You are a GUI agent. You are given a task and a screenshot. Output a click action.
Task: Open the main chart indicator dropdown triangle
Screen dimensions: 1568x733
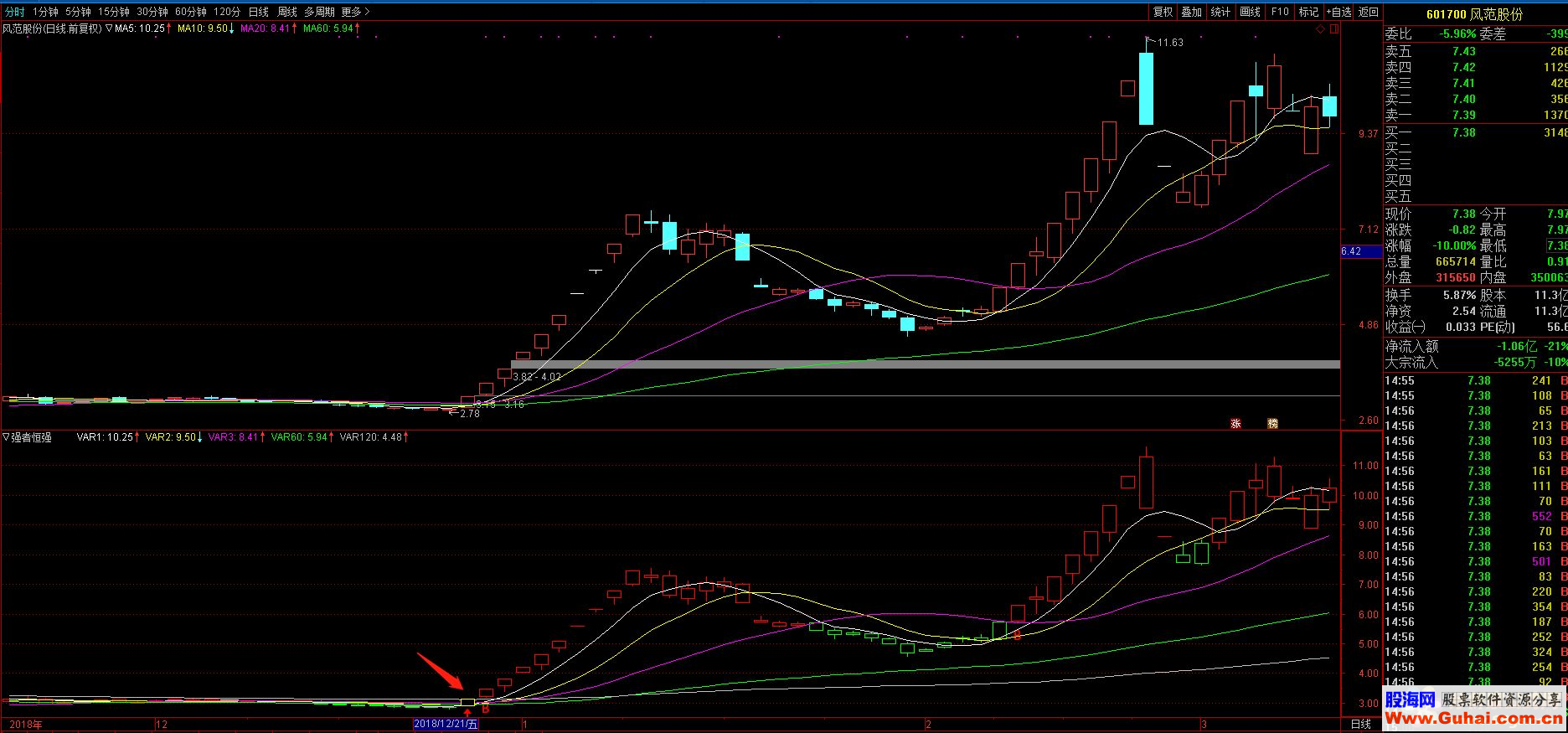(108, 28)
